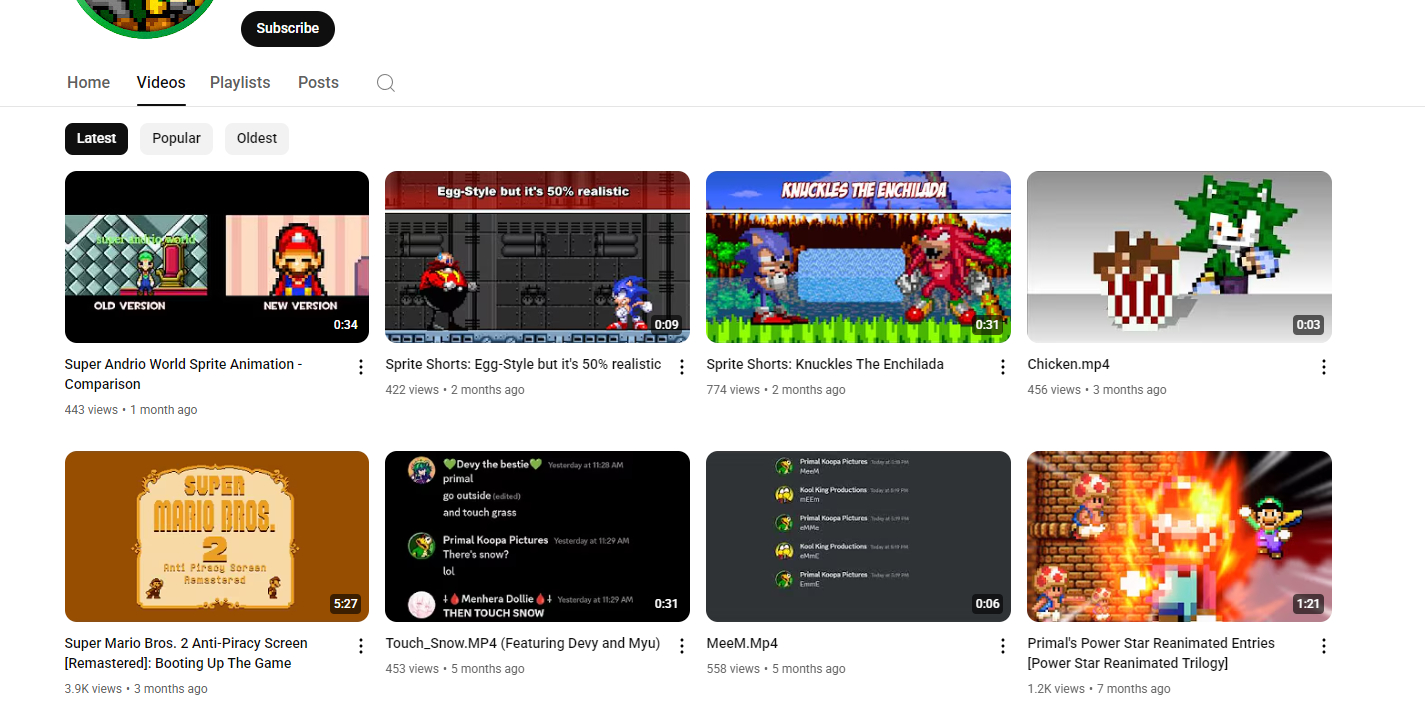Subscribe to this channel

(287, 29)
